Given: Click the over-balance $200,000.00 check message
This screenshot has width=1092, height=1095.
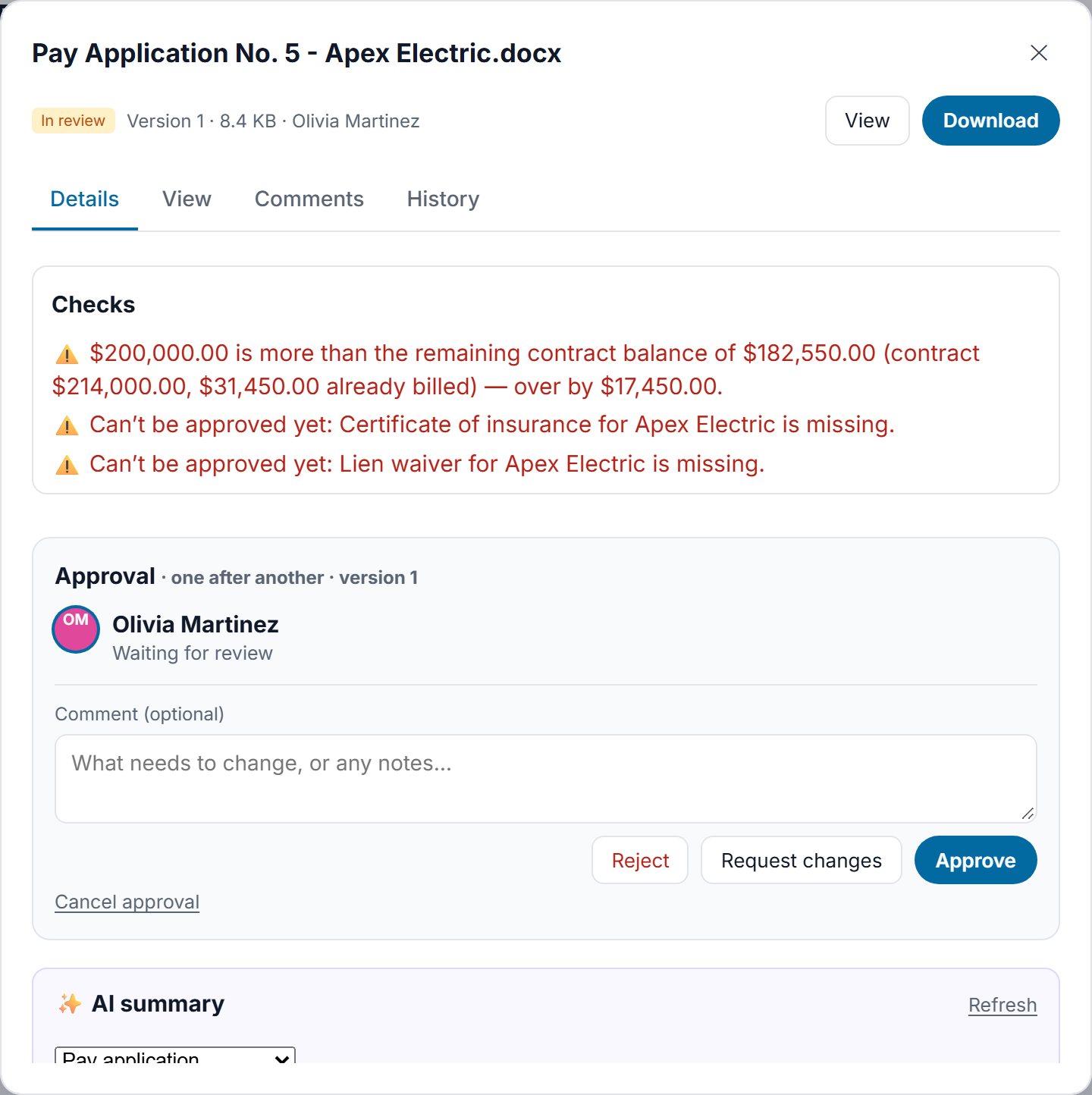Looking at the screenshot, I should pyautogui.click(x=516, y=370).
